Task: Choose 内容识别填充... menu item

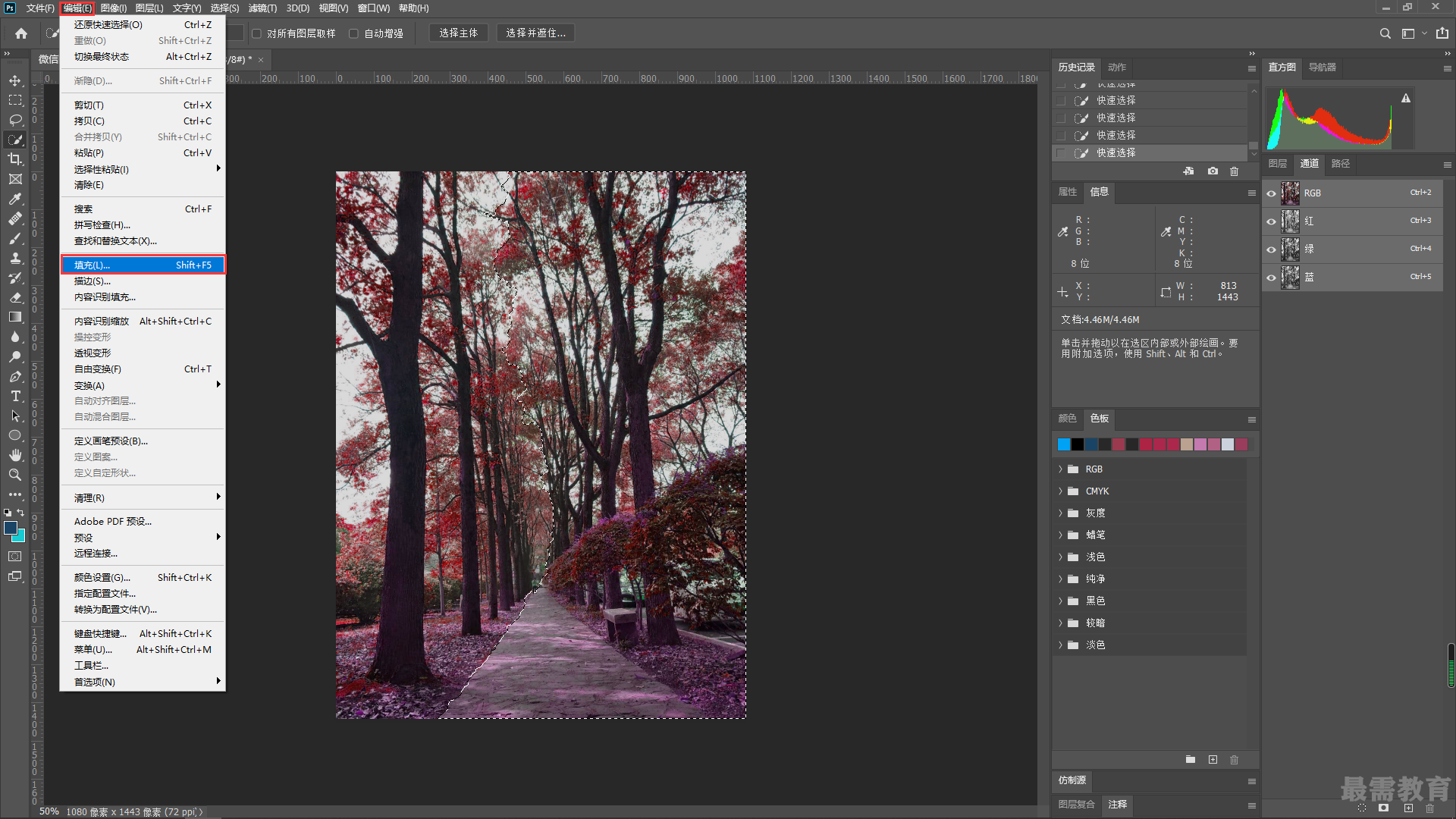Action: (x=143, y=297)
